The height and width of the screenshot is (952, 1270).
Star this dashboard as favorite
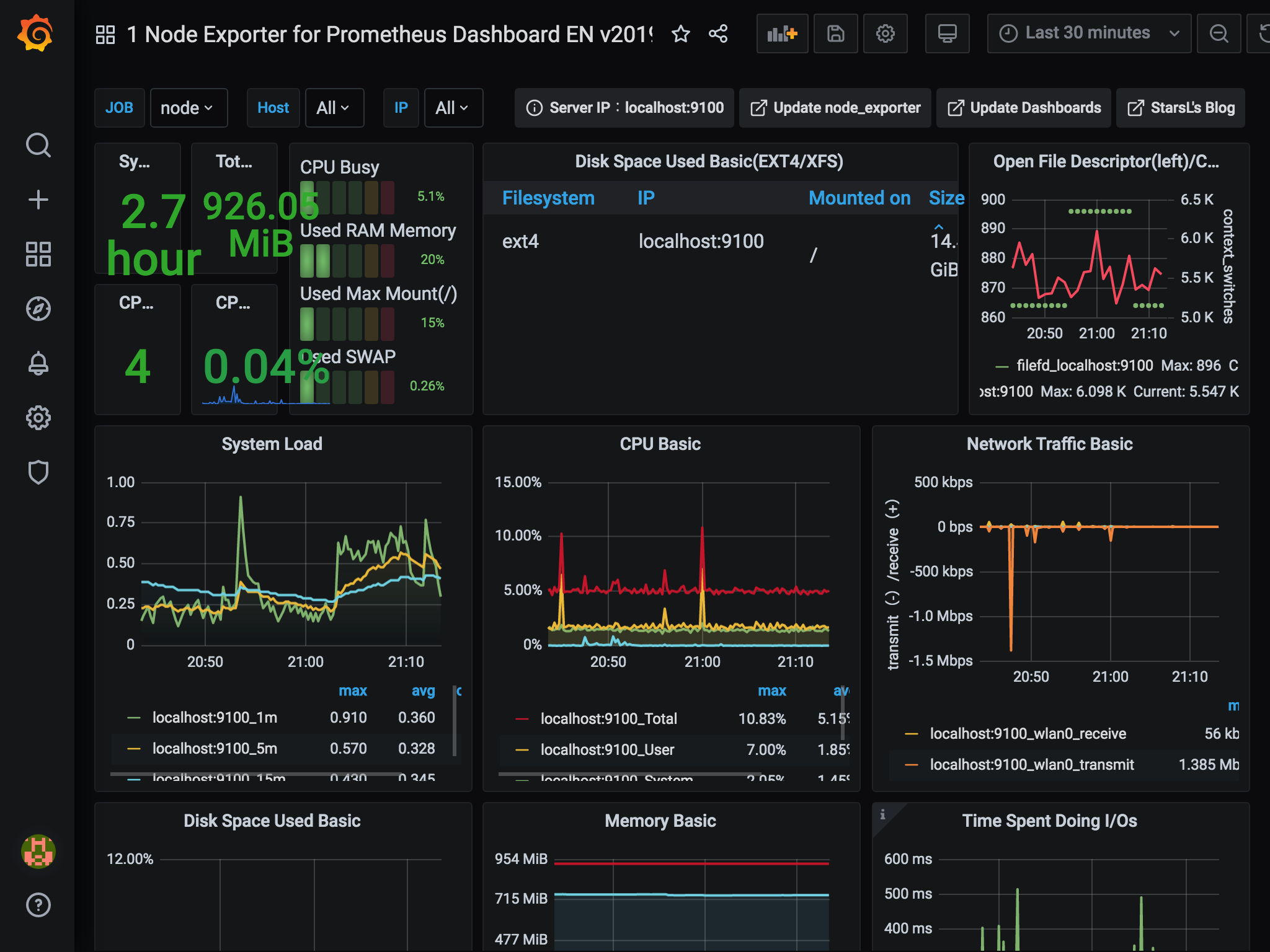pyautogui.click(x=680, y=33)
